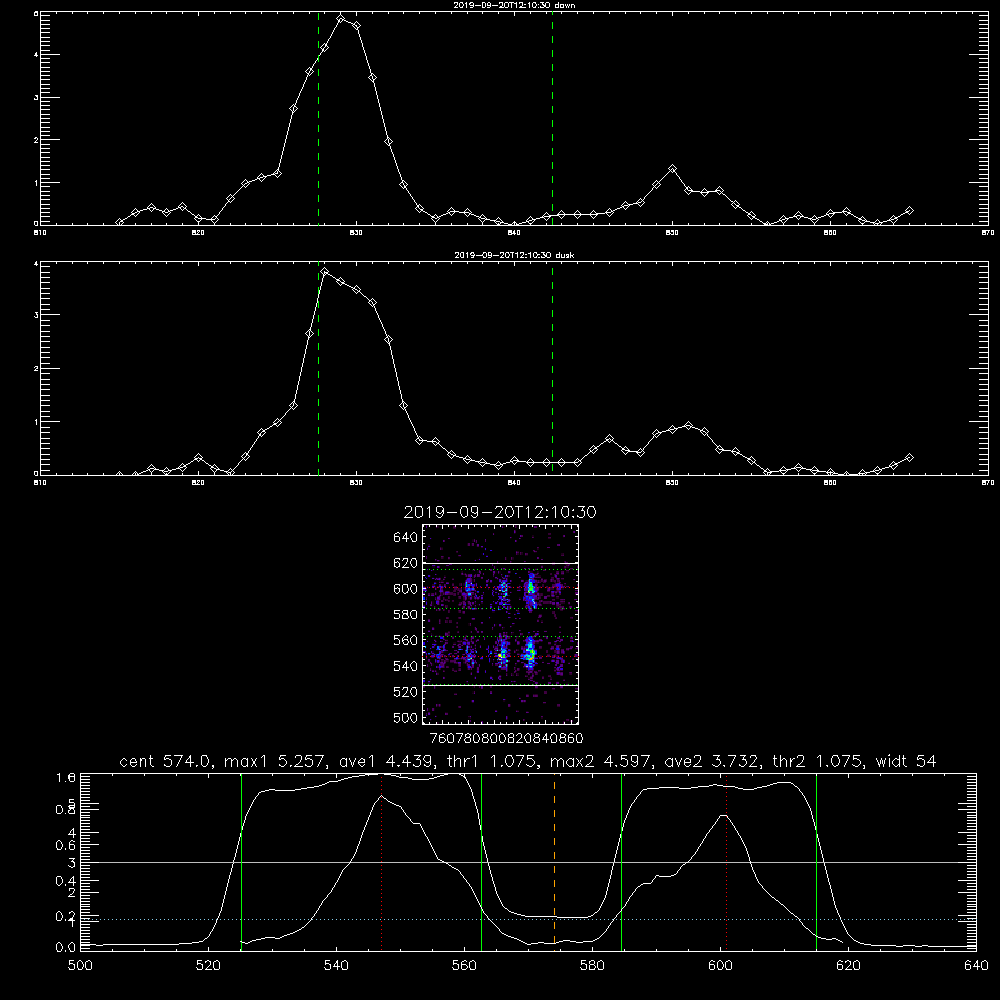Image resolution: width=1000 pixels, height=1000 pixels.
Task: Click the green vertical line near 563
Action: pyautogui.click(x=482, y=860)
